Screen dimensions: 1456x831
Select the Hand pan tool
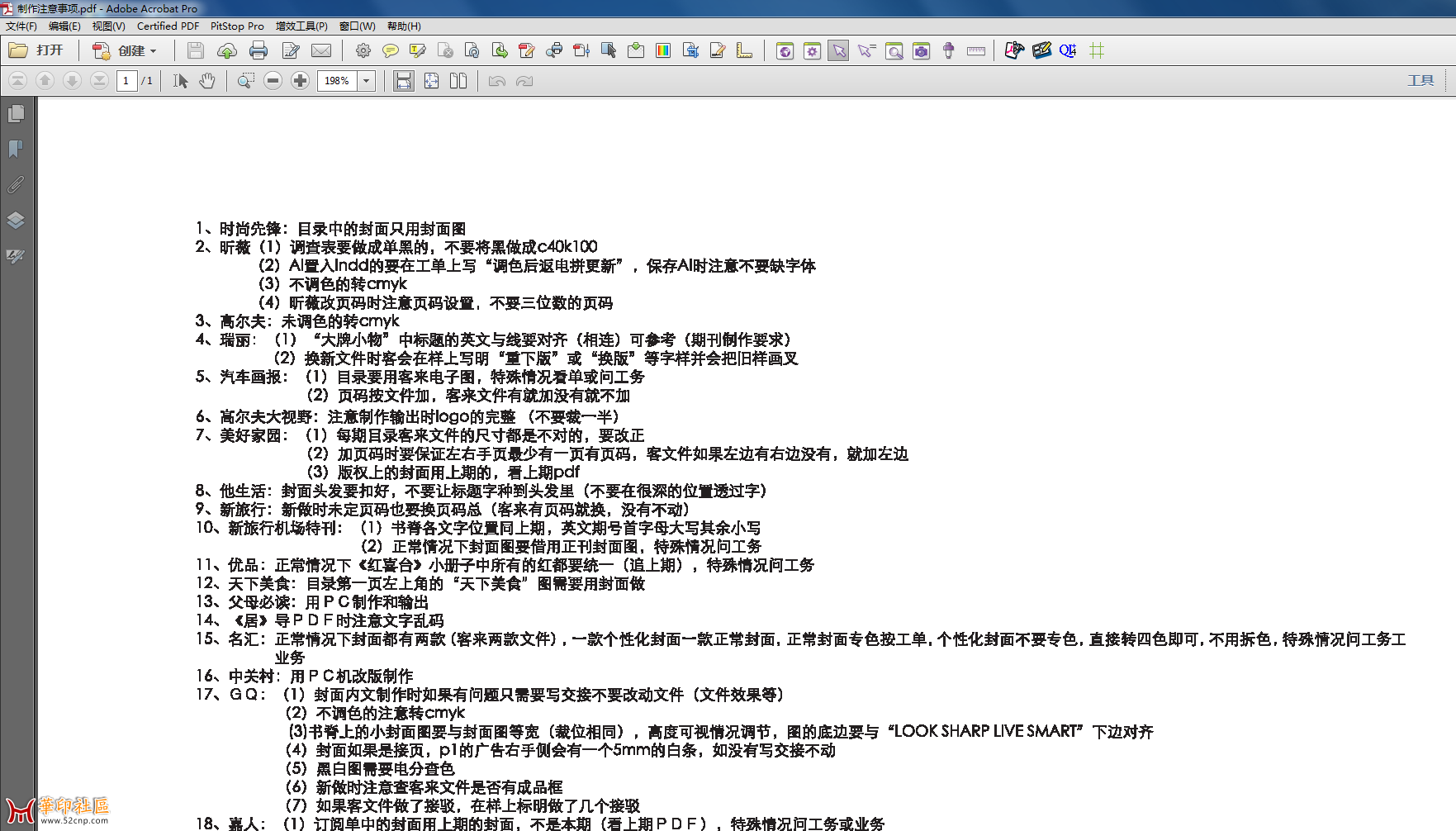207,80
